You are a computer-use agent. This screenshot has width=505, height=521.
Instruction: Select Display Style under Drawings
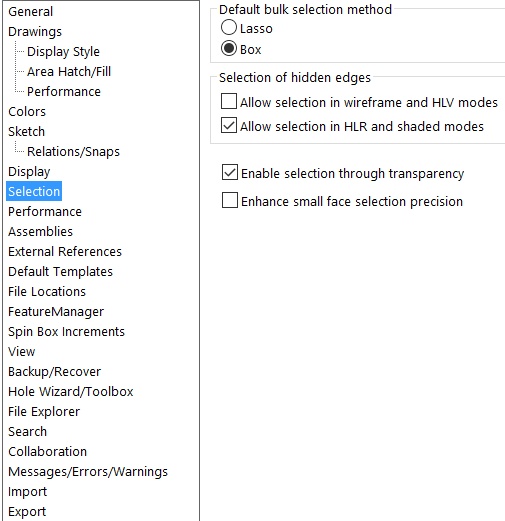pyautogui.click(x=63, y=52)
